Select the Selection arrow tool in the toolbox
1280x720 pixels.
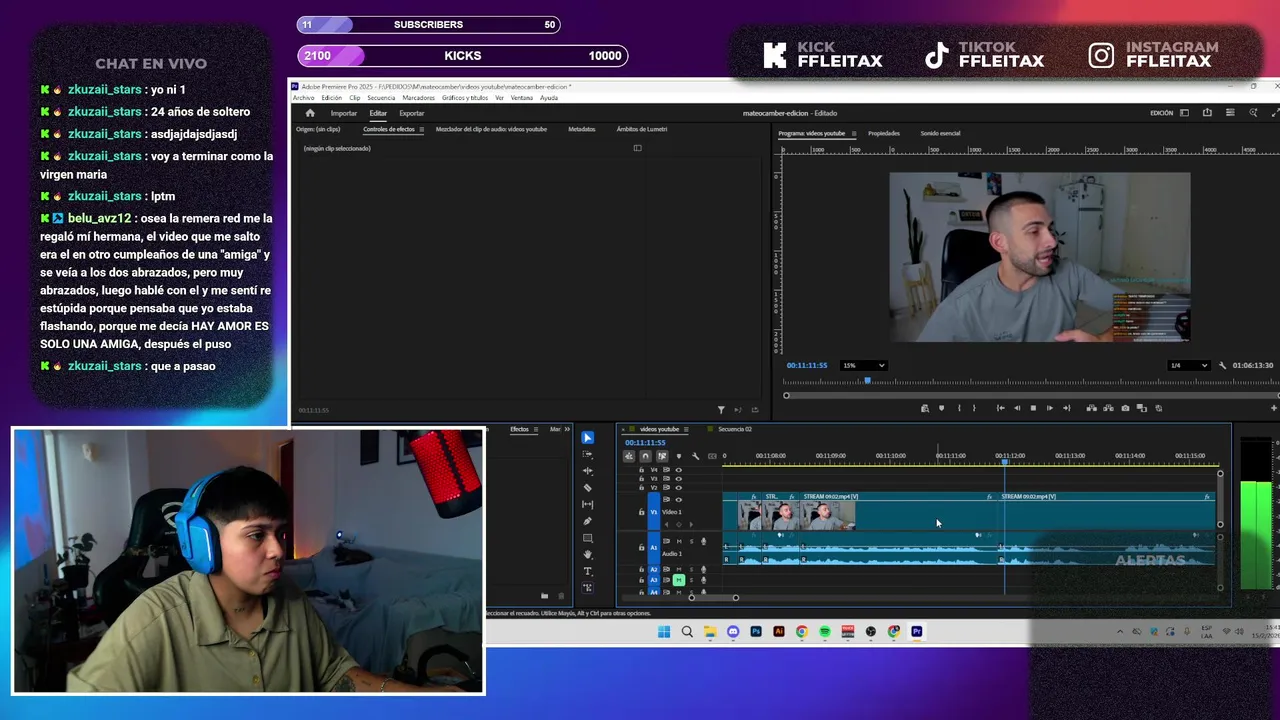click(588, 438)
